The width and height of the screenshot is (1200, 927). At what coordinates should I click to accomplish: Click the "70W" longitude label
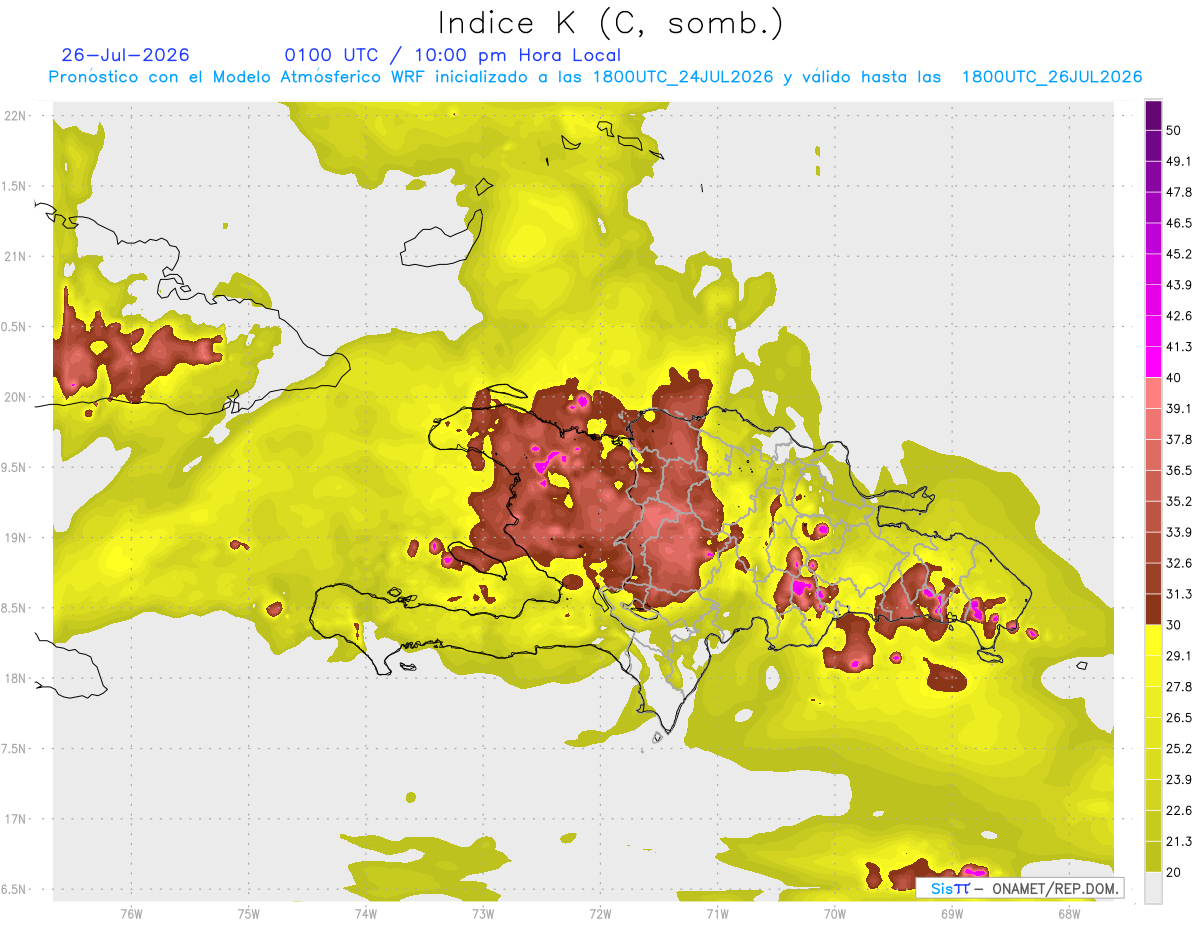click(835, 914)
